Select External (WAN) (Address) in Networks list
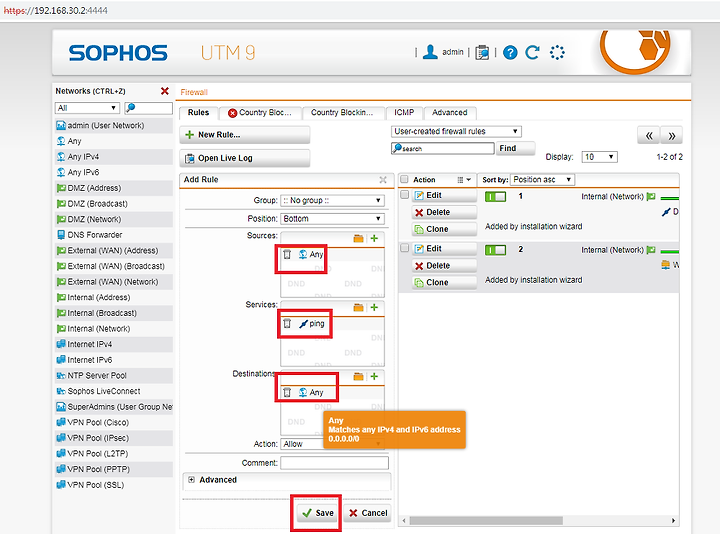This screenshot has width=720, height=534. pos(113,251)
